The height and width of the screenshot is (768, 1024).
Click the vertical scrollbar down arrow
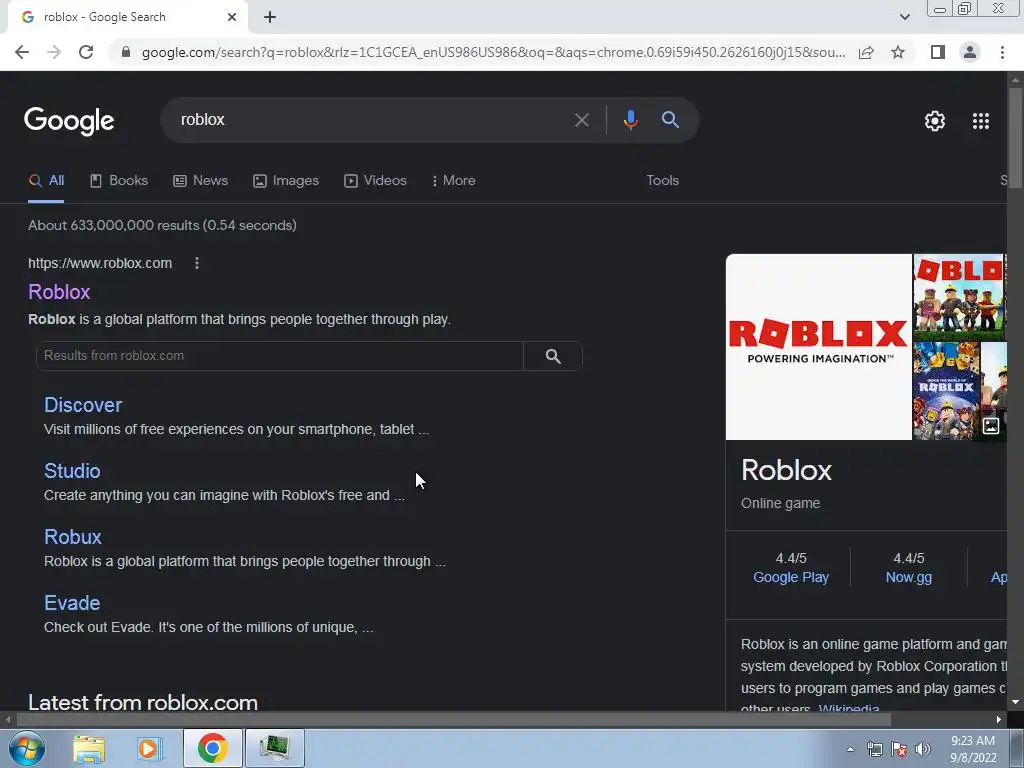[1015, 703]
